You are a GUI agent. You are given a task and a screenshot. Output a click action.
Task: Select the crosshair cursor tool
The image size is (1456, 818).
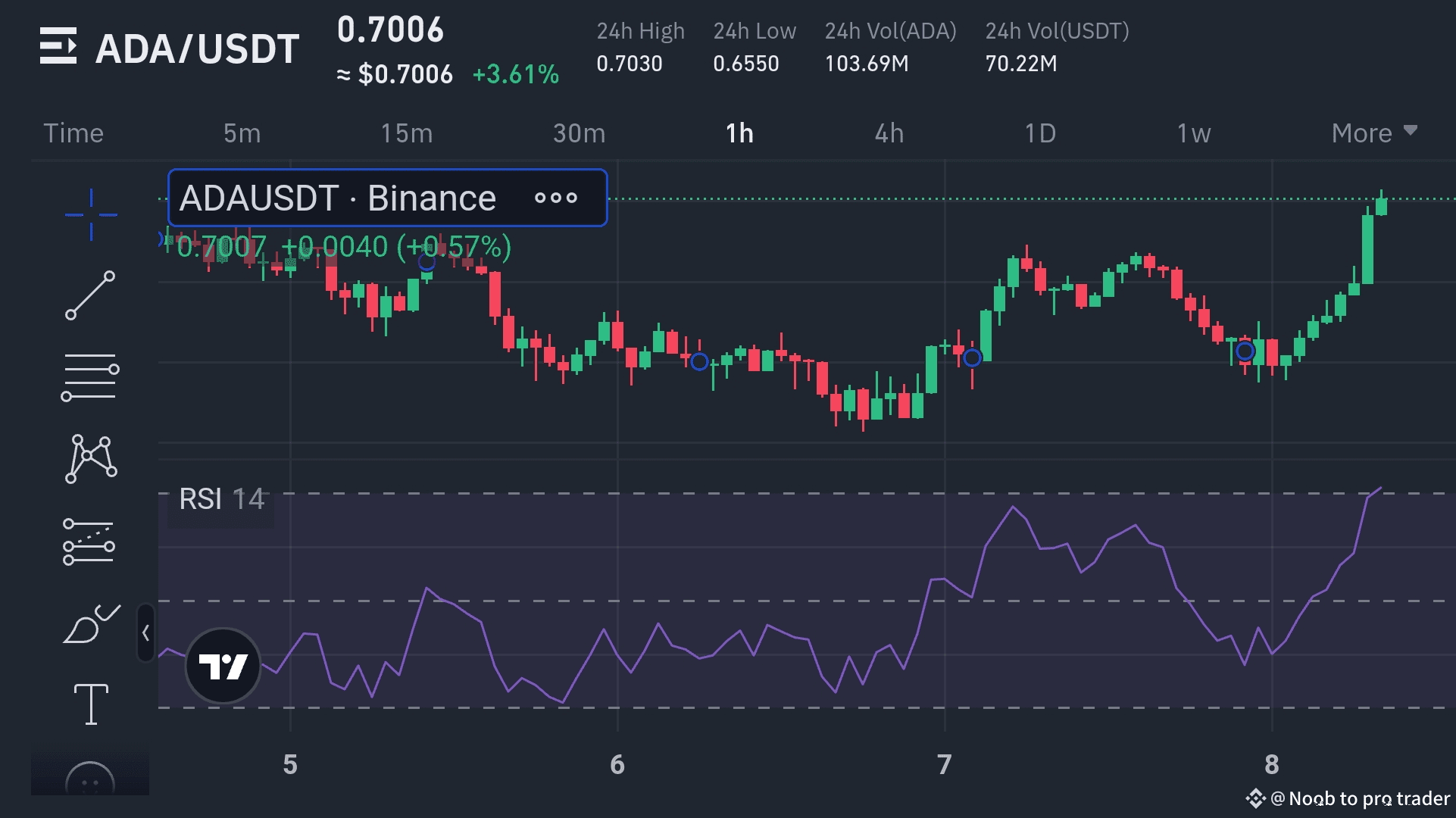tap(91, 215)
